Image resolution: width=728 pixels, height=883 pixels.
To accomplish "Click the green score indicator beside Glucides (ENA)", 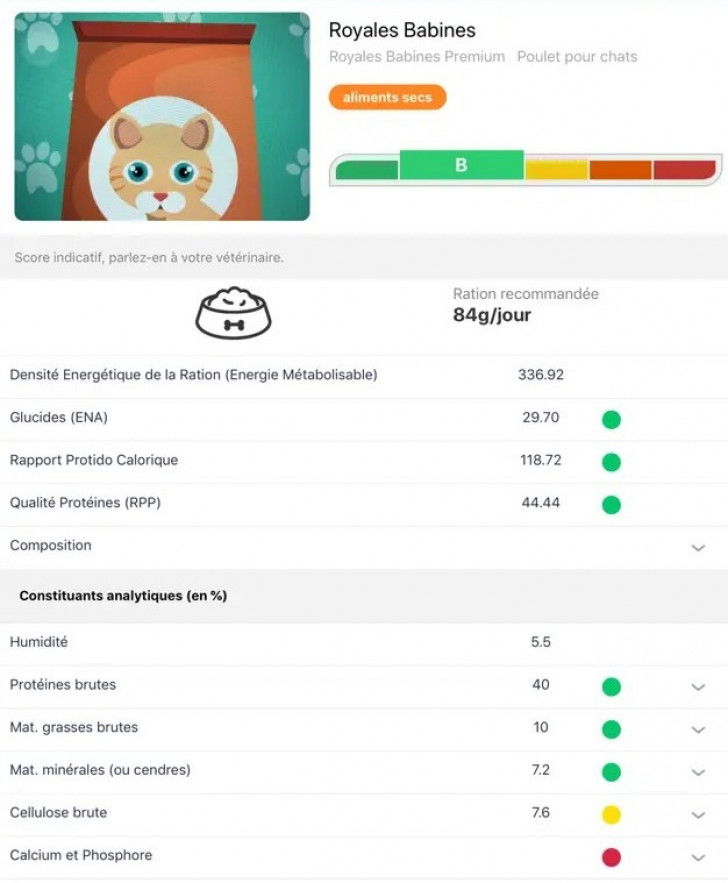I will tap(611, 419).
